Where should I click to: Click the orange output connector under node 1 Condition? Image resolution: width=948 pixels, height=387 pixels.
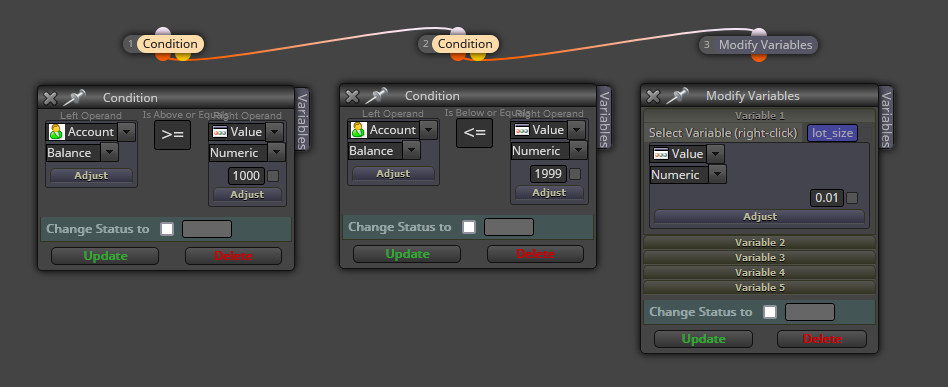(x=163, y=56)
